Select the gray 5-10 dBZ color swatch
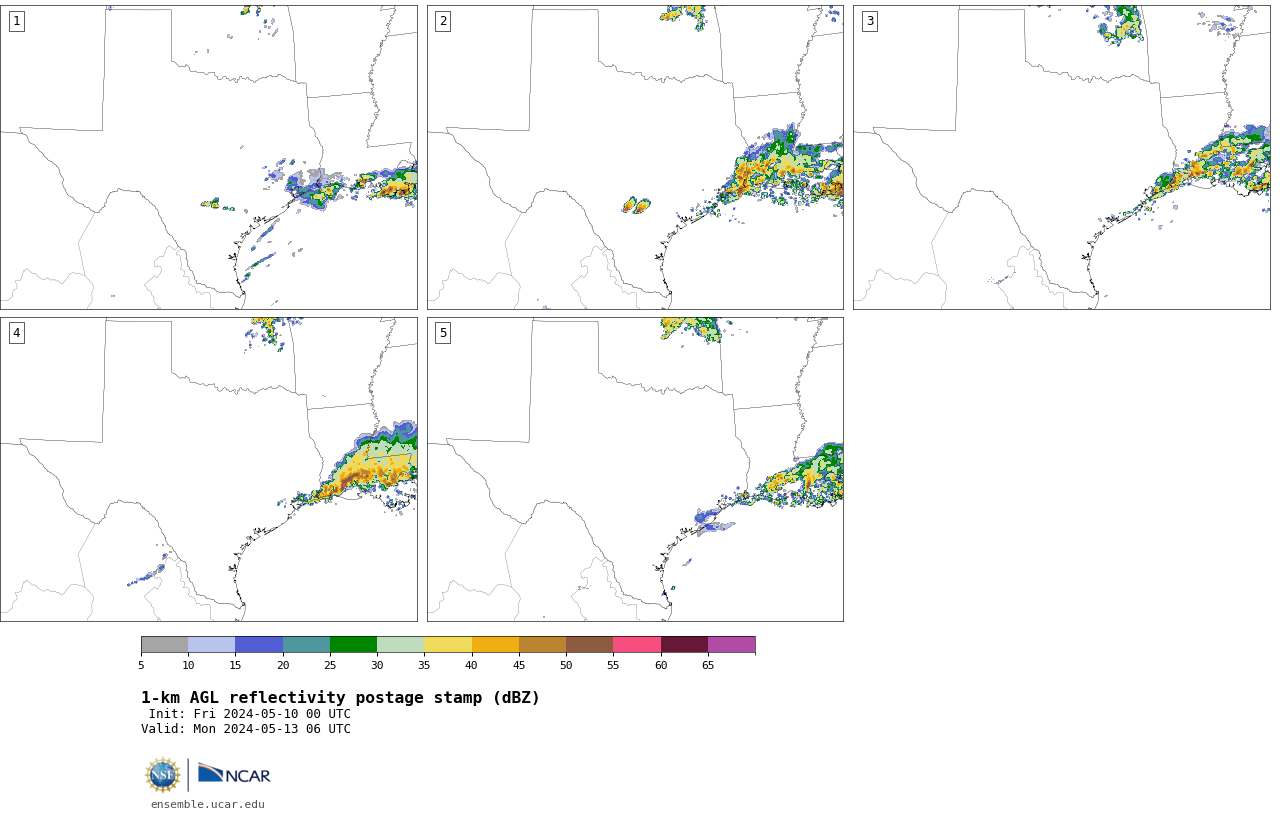Viewport: 1280px width, 815px height. point(165,645)
